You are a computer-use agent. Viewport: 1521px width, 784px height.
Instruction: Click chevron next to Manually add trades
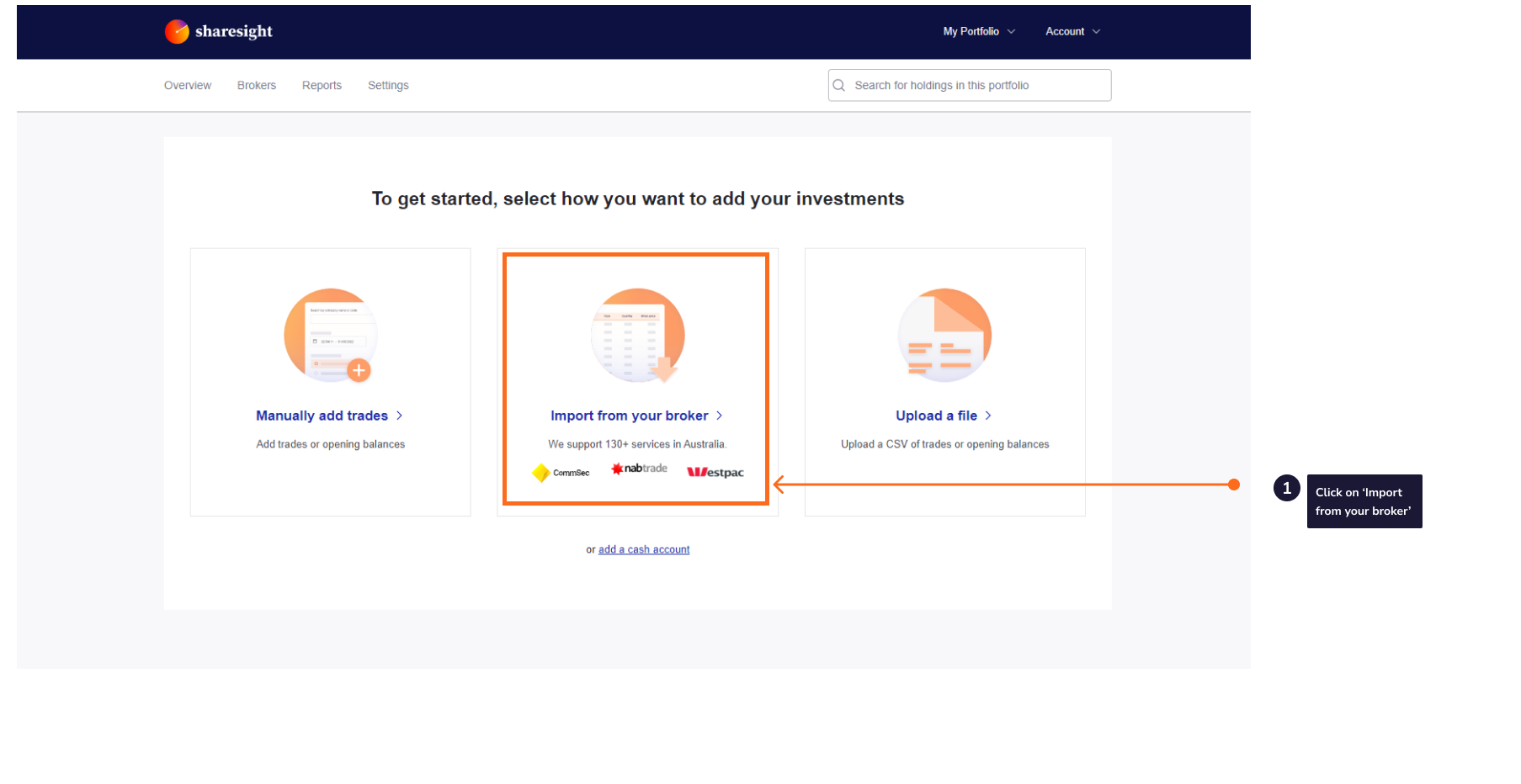pyautogui.click(x=399, y=416)
